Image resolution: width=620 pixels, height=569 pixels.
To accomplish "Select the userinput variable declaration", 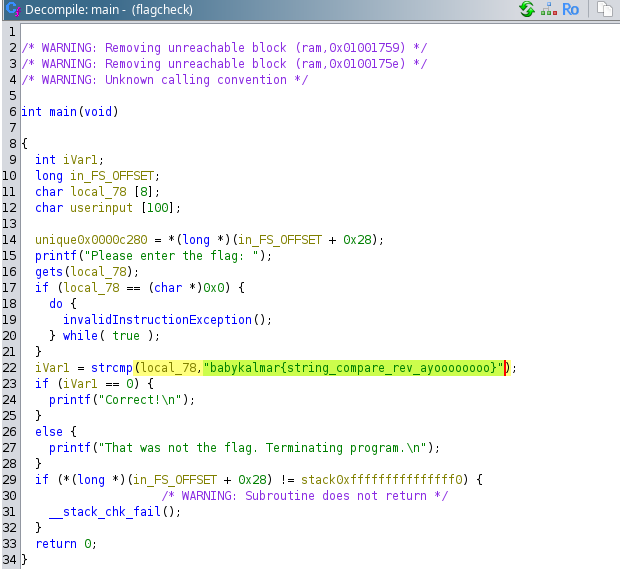I will tap(107, 207).
